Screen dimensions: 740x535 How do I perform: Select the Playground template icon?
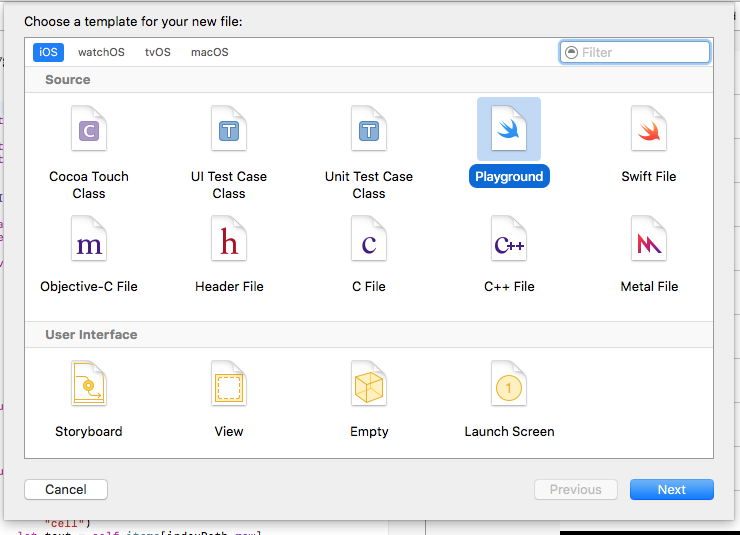509,130
